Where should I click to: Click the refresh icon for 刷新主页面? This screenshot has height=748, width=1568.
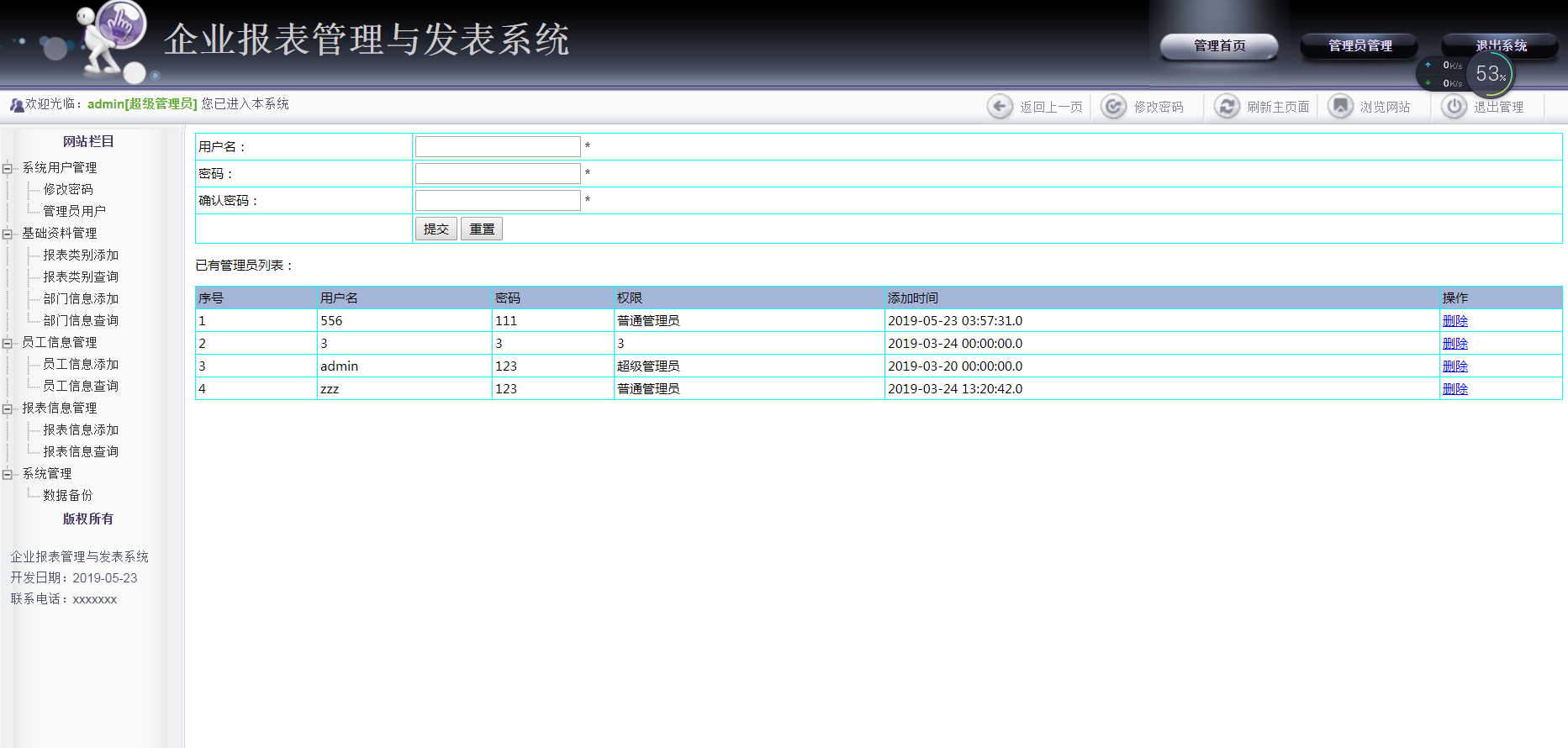(x=1227, y=107)
